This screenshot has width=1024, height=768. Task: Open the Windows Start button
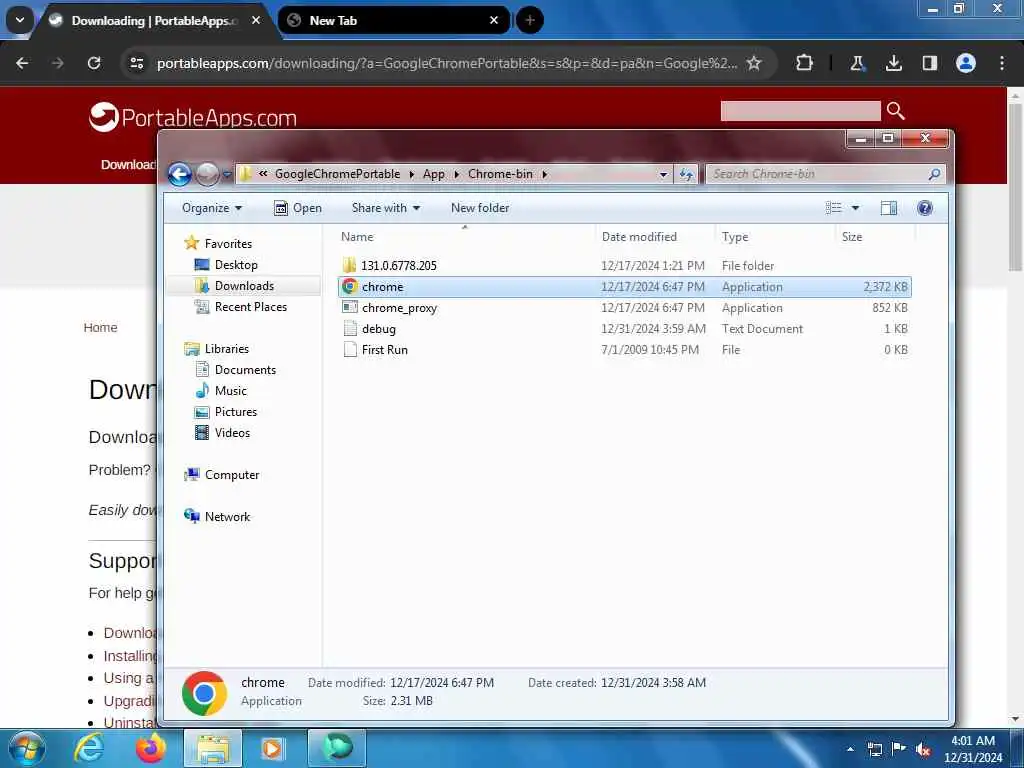pyautogui.click(x=26, y=748)
